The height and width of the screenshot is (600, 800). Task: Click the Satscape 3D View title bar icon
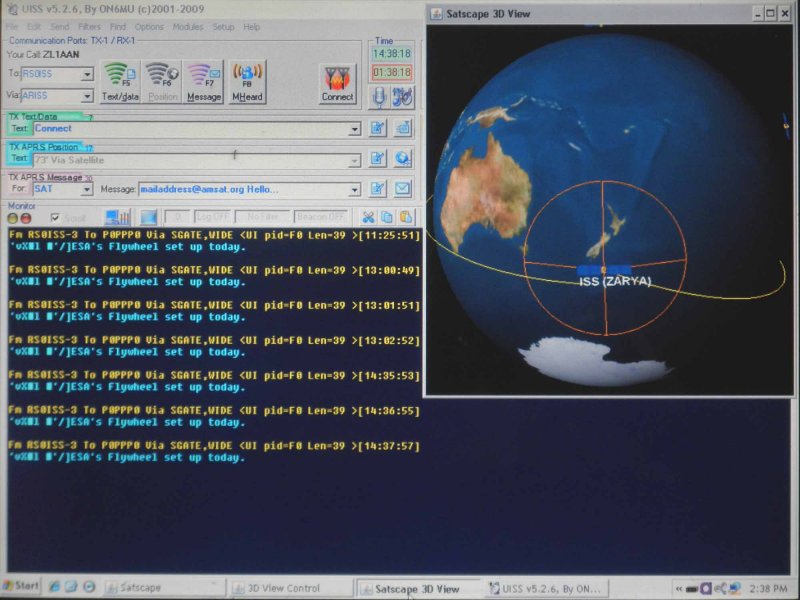(x=436, y=14)
